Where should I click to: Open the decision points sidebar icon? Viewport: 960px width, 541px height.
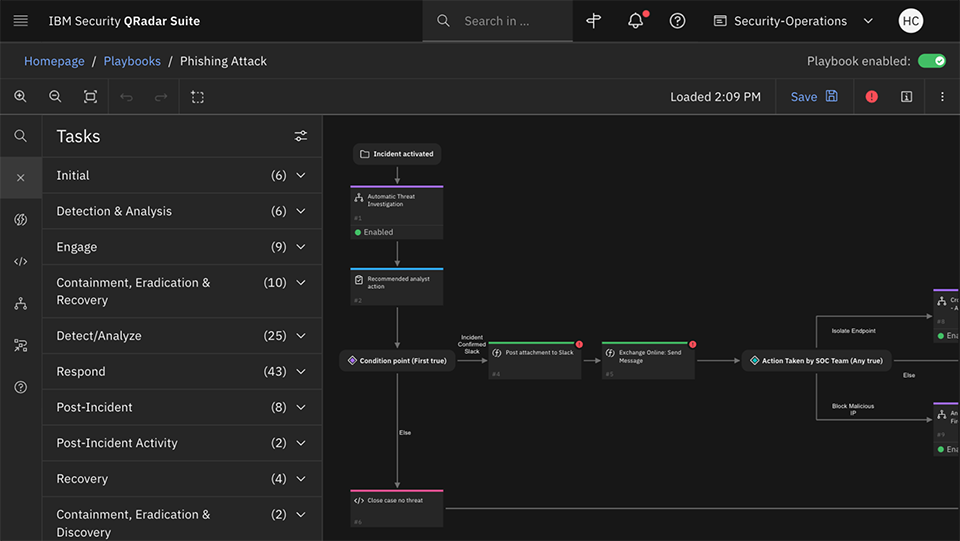coord(21,345)
